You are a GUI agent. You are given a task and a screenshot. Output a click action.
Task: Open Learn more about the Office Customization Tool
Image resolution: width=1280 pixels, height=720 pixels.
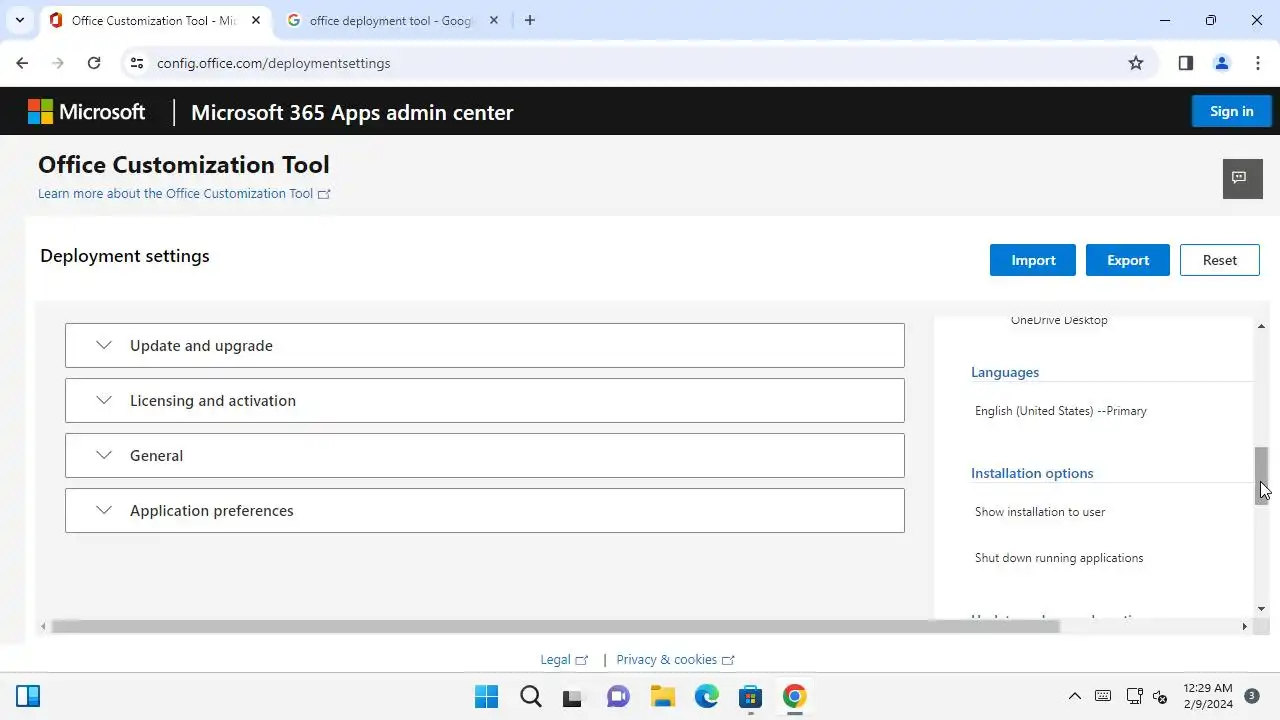pyautogui.click(x=184, y=193)
